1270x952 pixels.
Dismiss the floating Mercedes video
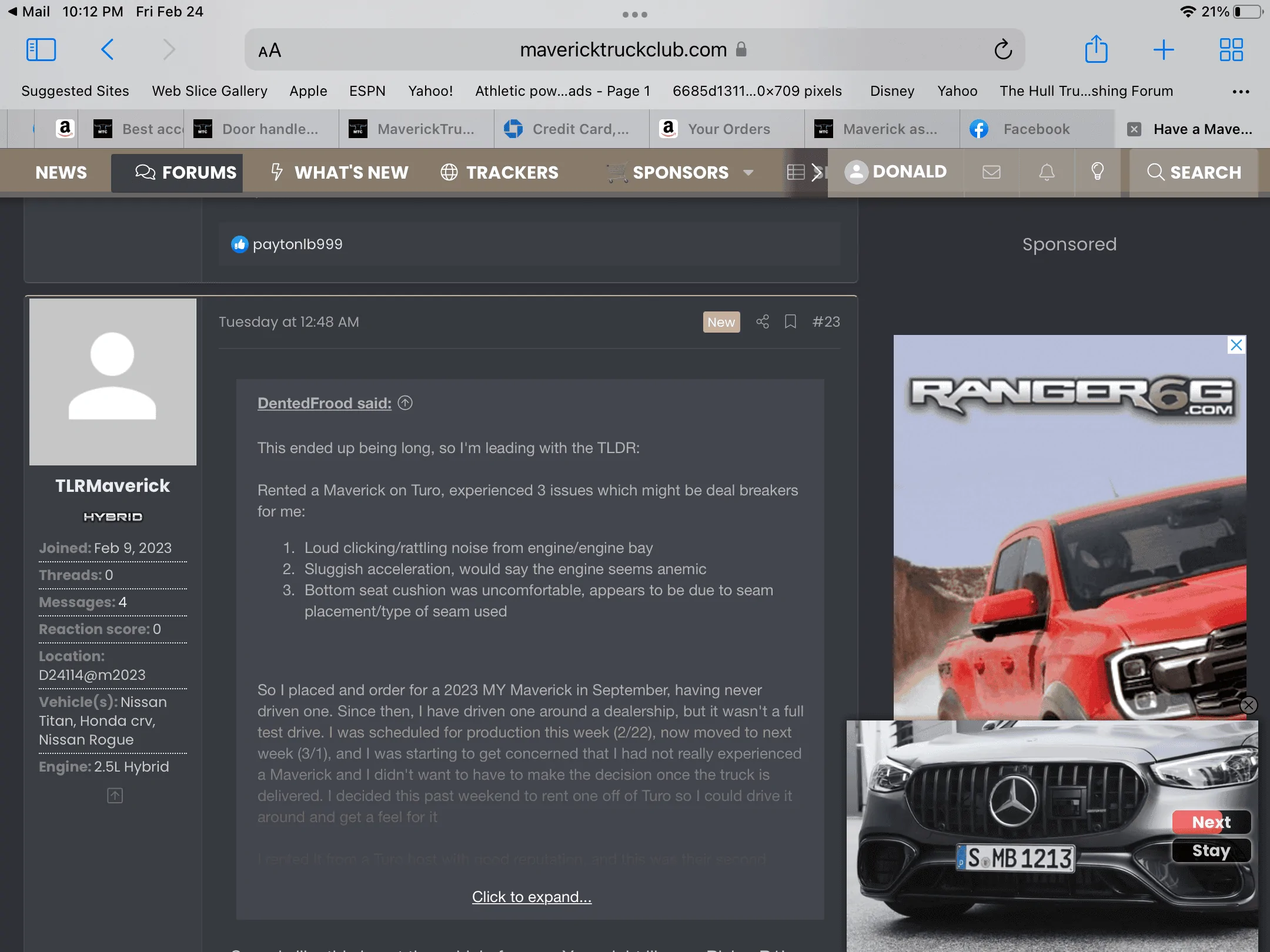(1249, 705)
